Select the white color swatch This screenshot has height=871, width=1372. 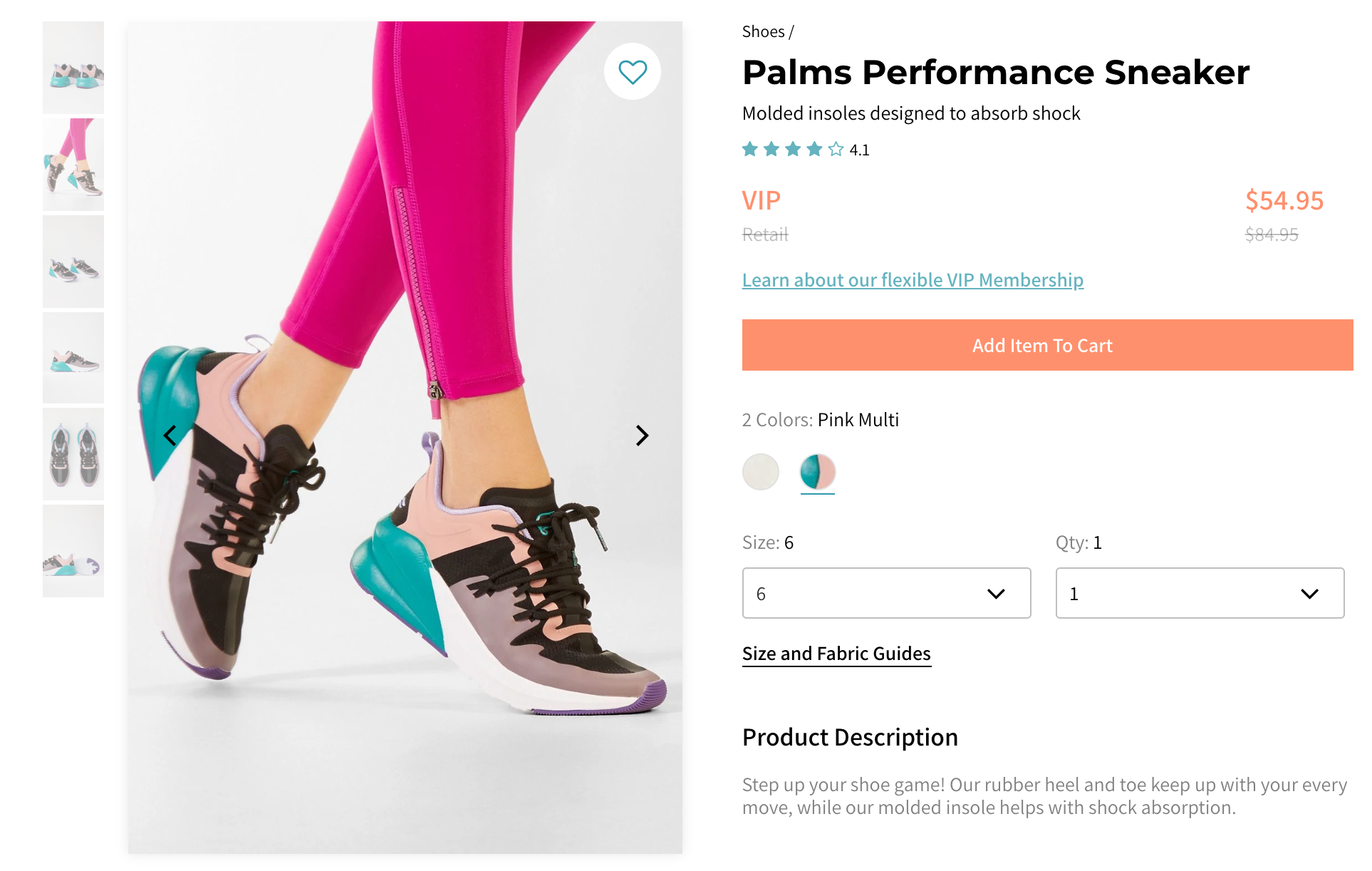pyautogui.click(x=760, y=471)
